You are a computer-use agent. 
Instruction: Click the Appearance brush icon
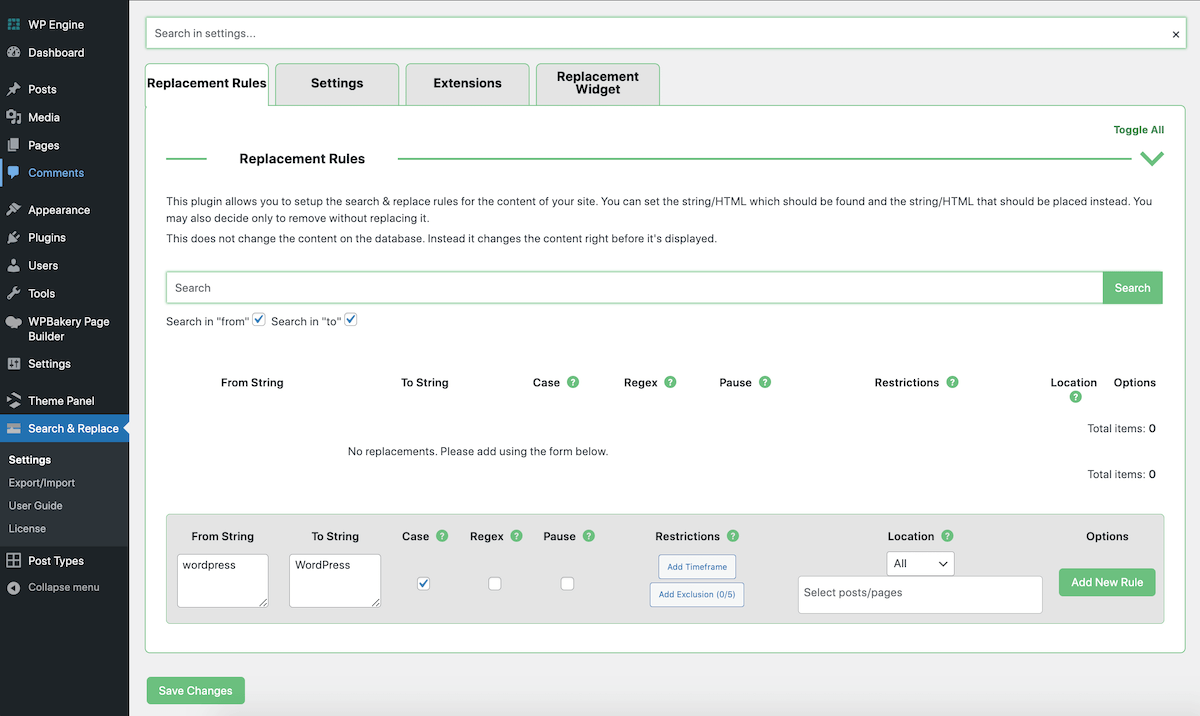point(14,210)
